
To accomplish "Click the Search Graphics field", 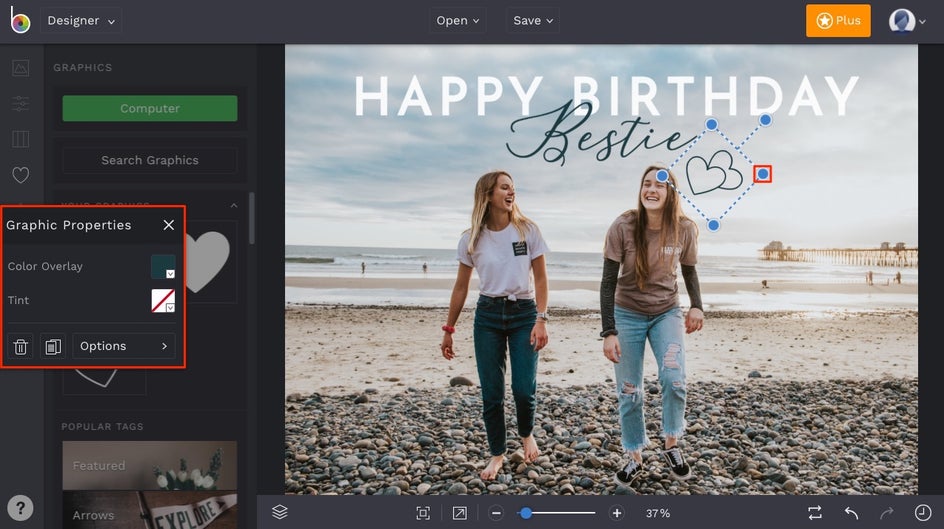I will [x=150, y=160].
